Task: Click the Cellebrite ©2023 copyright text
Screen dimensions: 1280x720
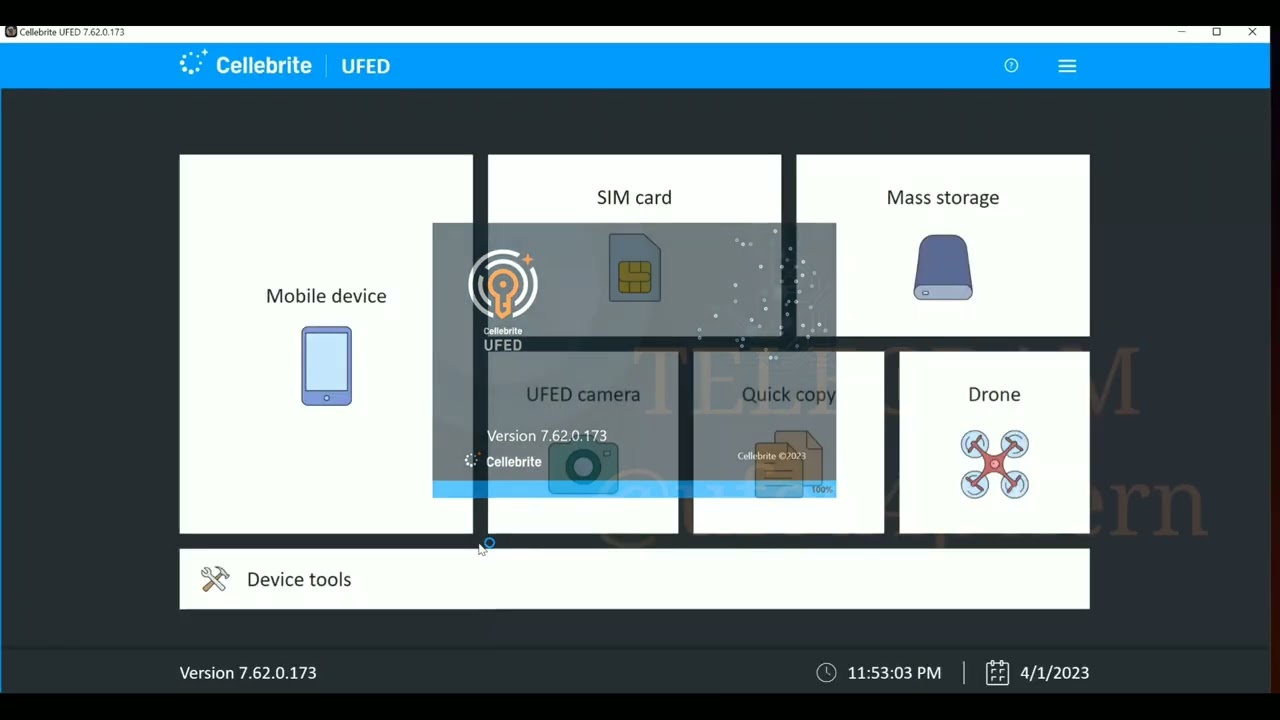Action: pos(771,456)
